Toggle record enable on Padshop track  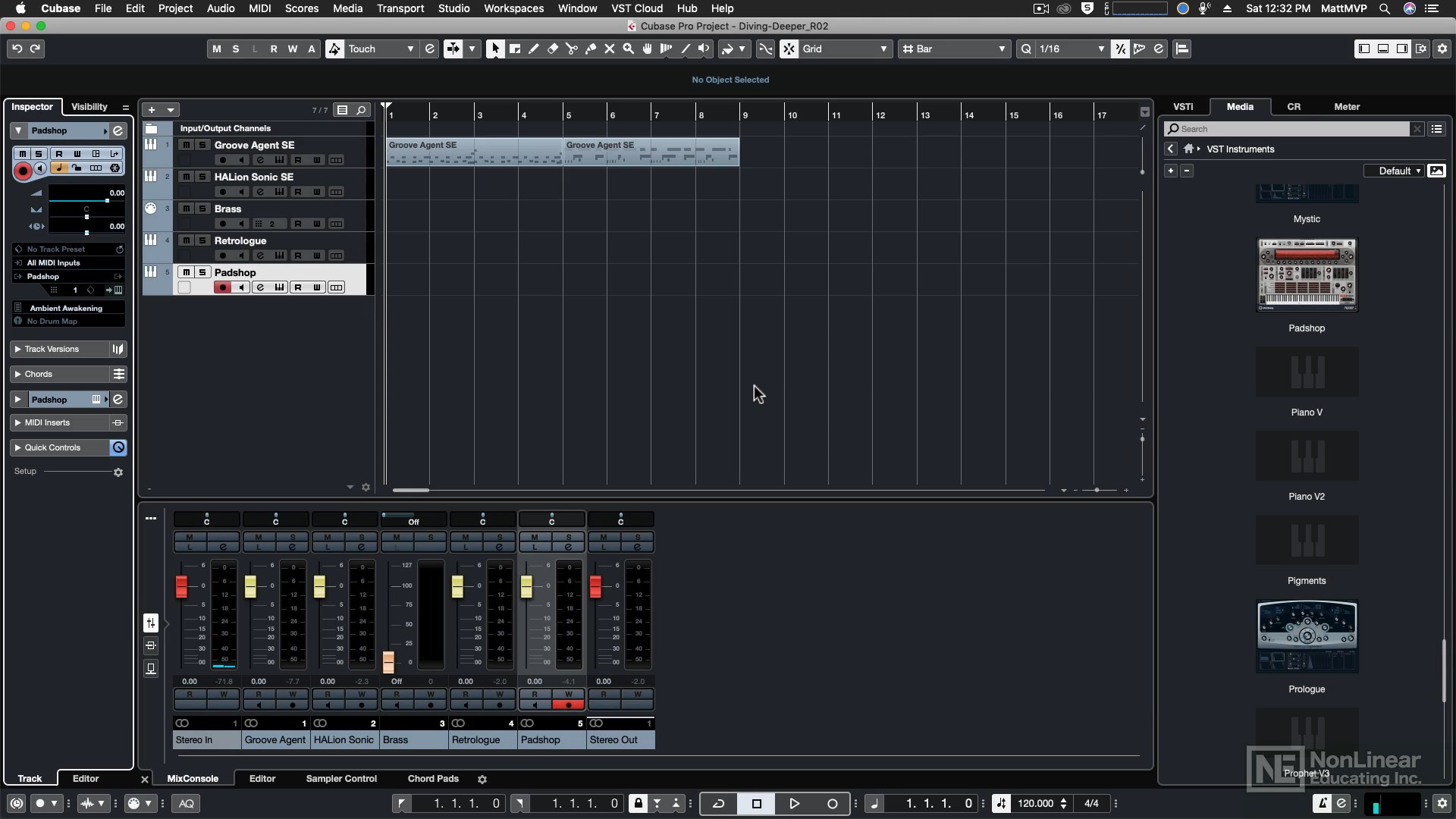click(222, 287)
